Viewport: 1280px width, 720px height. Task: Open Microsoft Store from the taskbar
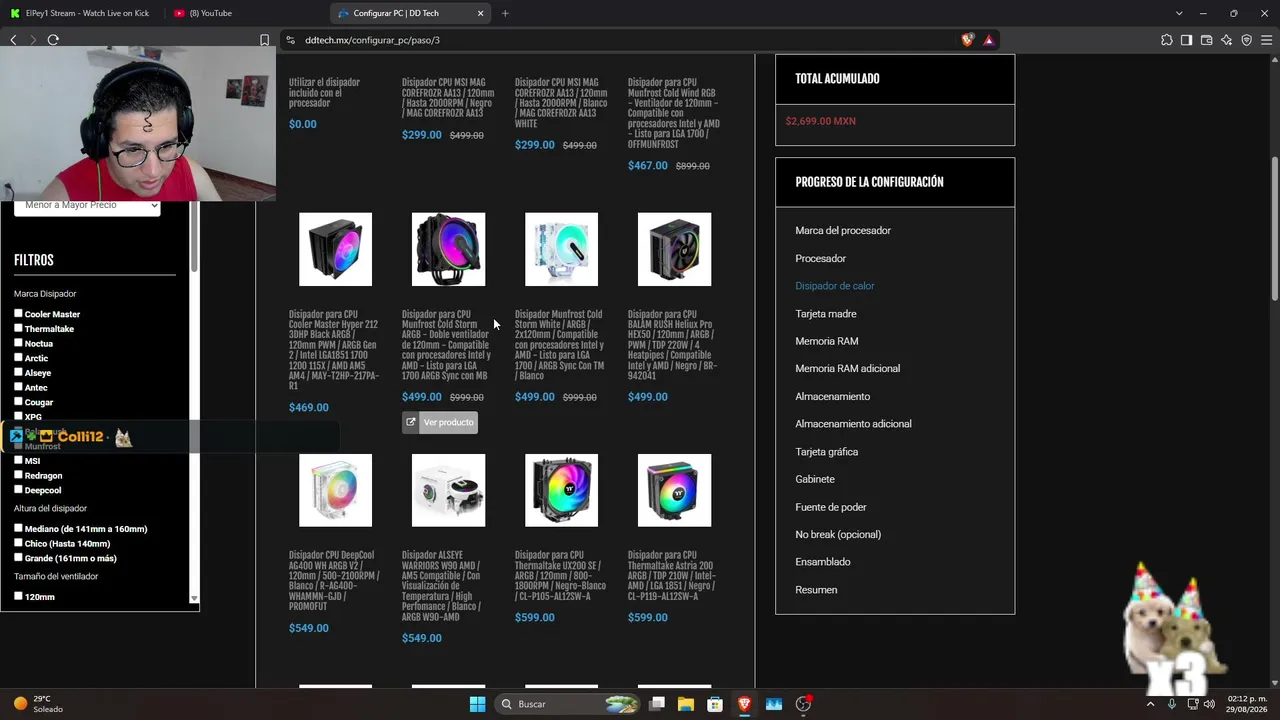(x=715, y=704)
